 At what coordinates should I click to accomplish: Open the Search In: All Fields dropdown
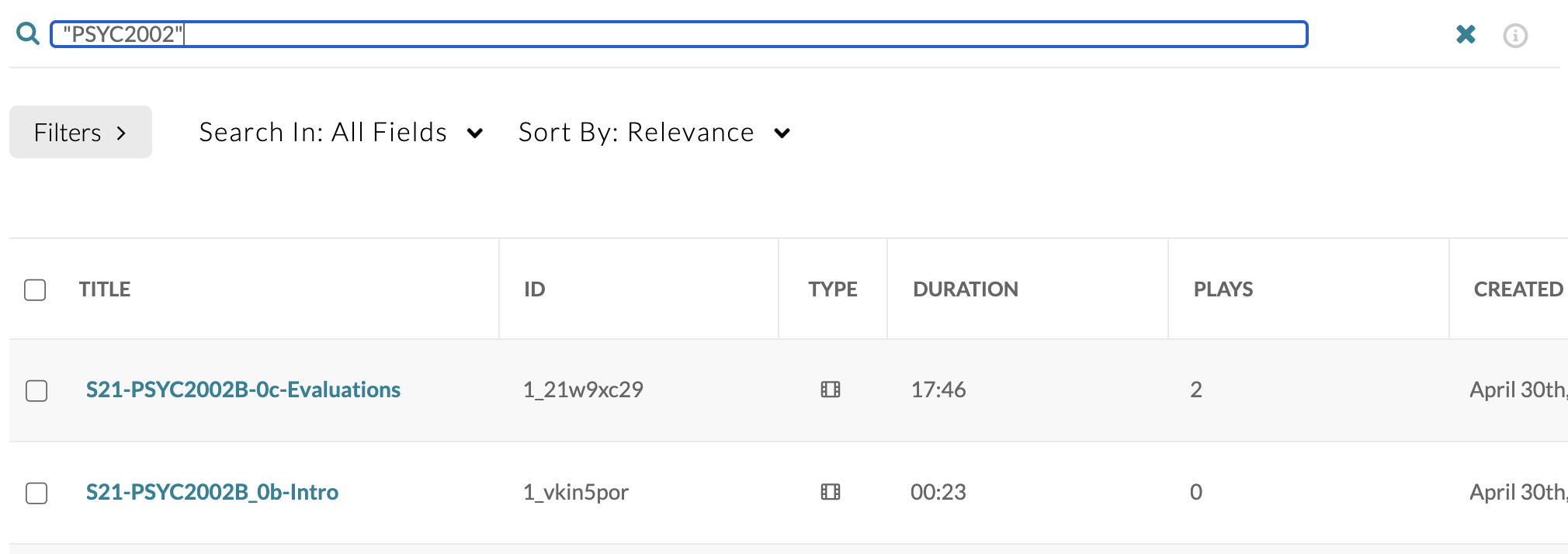341,133
